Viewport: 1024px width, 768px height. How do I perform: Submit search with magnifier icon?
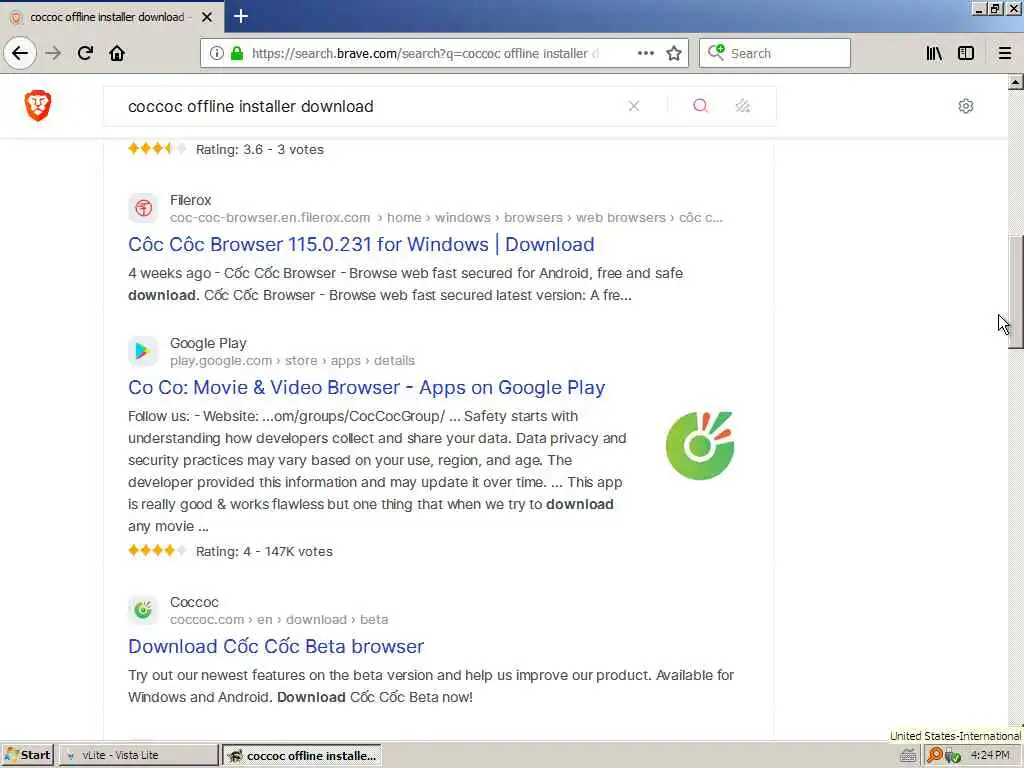[700, 106]
